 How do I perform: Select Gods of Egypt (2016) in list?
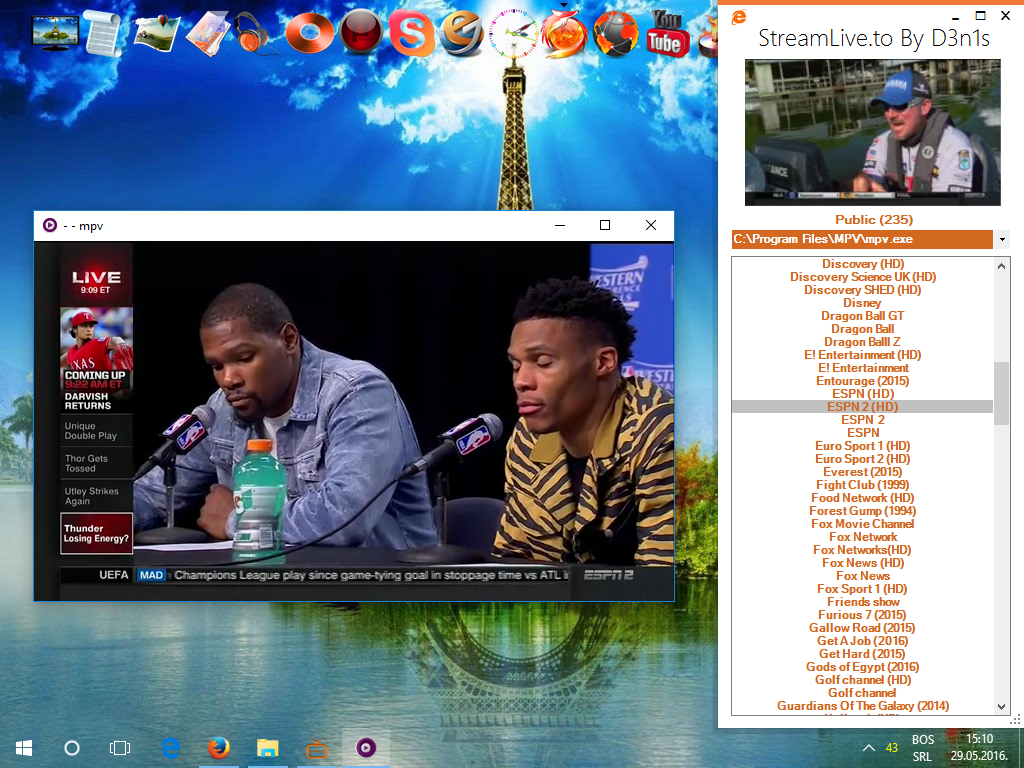coord(863,667)
